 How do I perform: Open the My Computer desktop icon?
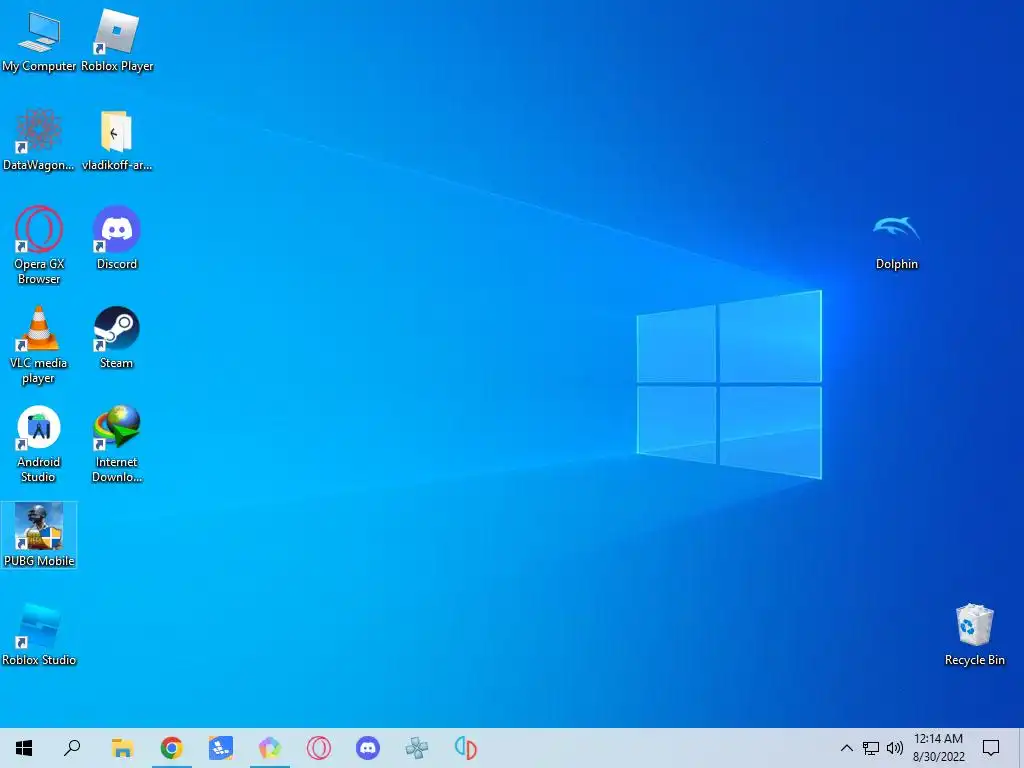(x=39, y=41)
